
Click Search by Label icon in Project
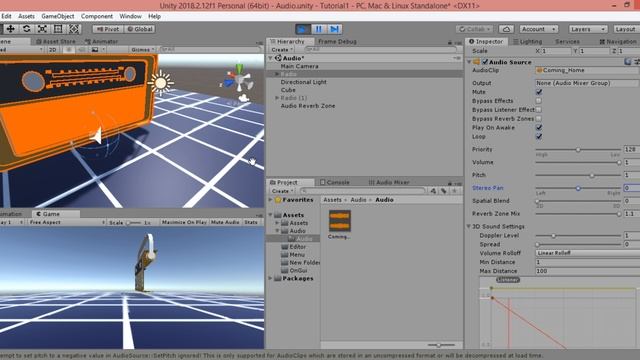(444, 191)
